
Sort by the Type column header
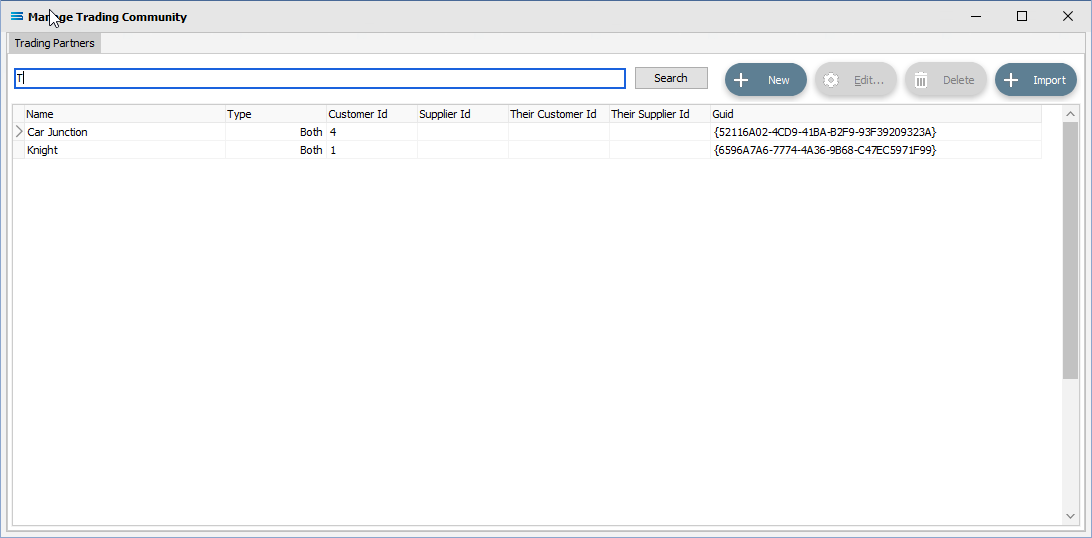pyautogui.click(x=276, y=114)
